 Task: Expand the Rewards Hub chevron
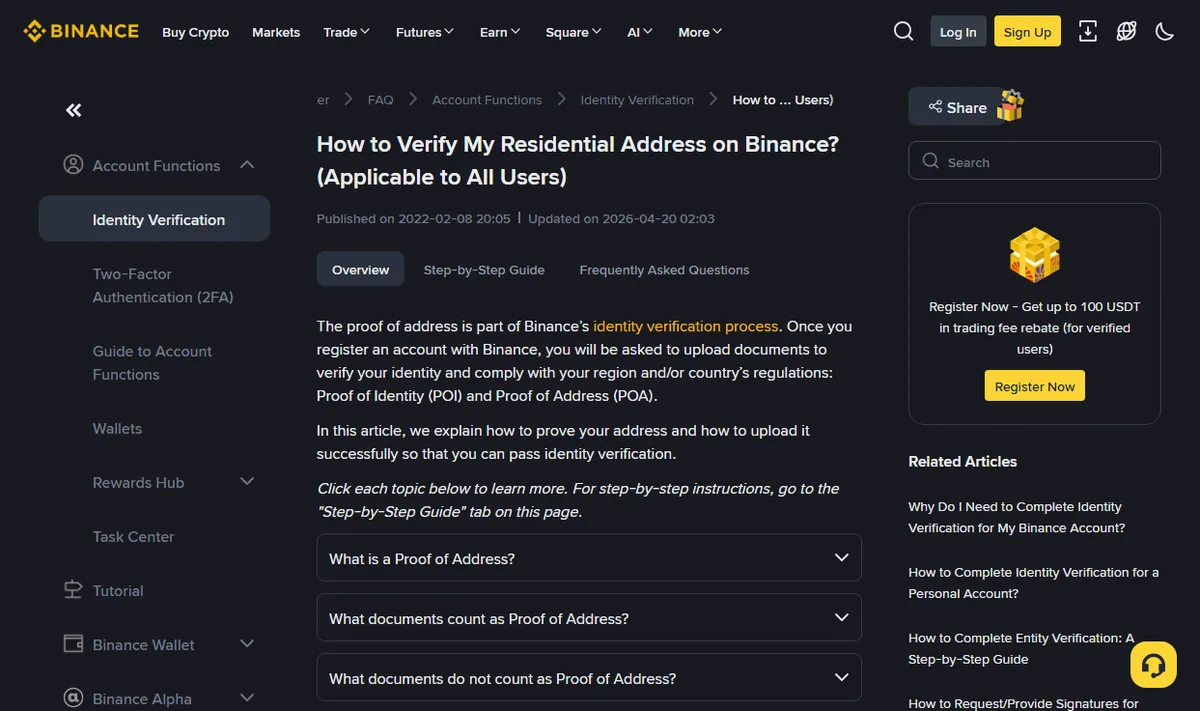248,482
